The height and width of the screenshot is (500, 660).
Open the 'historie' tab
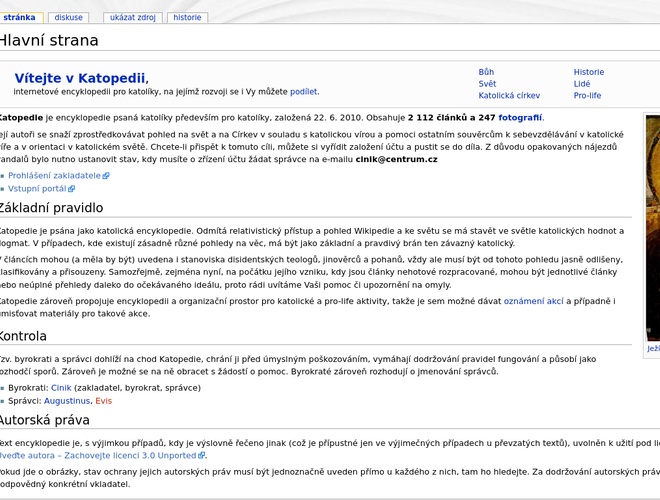point(187,17)
